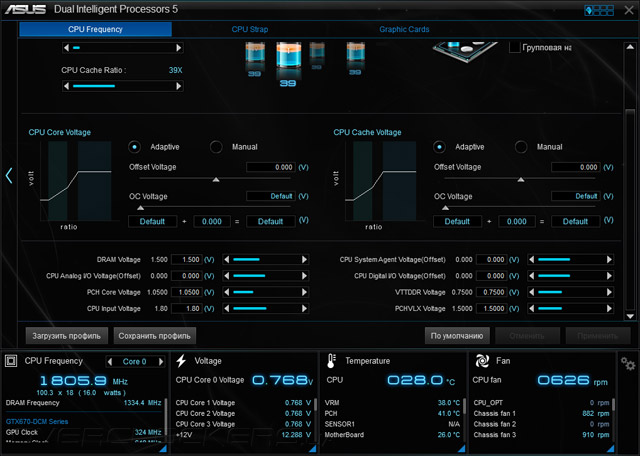Screen dimensions: 640x456
Task: Switch to previous core in CPU Frequency monitor
Action: (109, 362)
